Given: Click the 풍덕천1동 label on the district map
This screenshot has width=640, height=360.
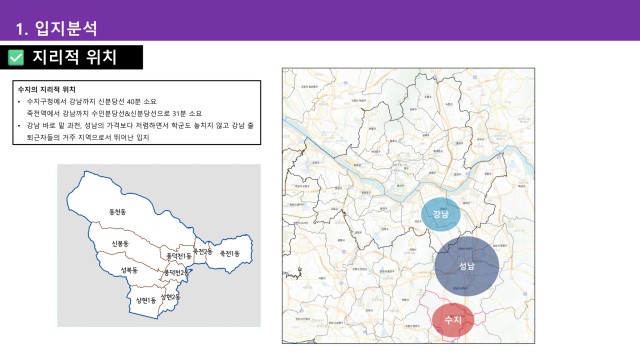Looking at the screenshot, I should click(x=179, y=256).
